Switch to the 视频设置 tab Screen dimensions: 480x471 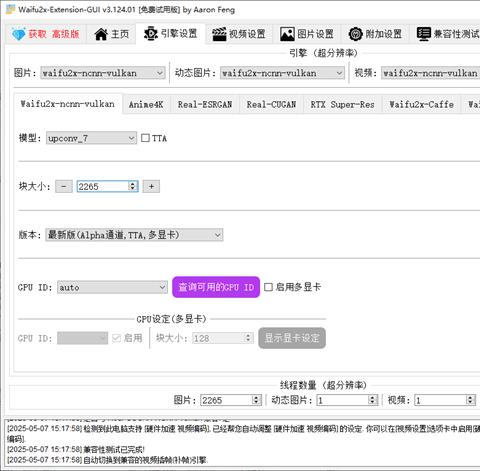point(239,34)
